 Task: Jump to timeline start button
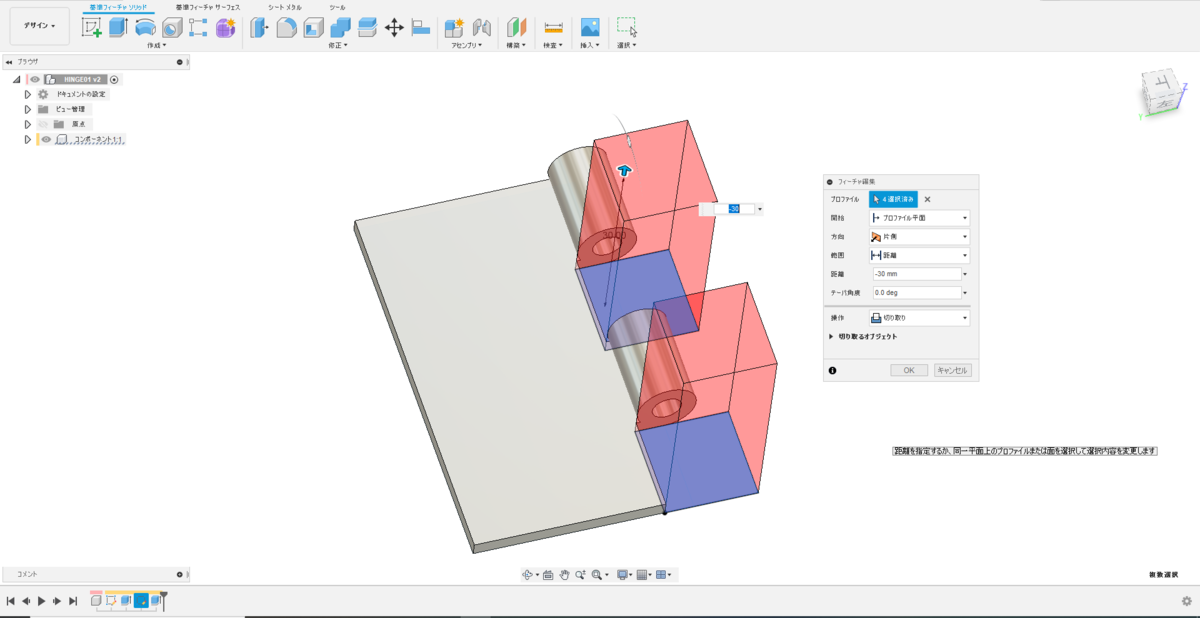[x=10, y=601]
